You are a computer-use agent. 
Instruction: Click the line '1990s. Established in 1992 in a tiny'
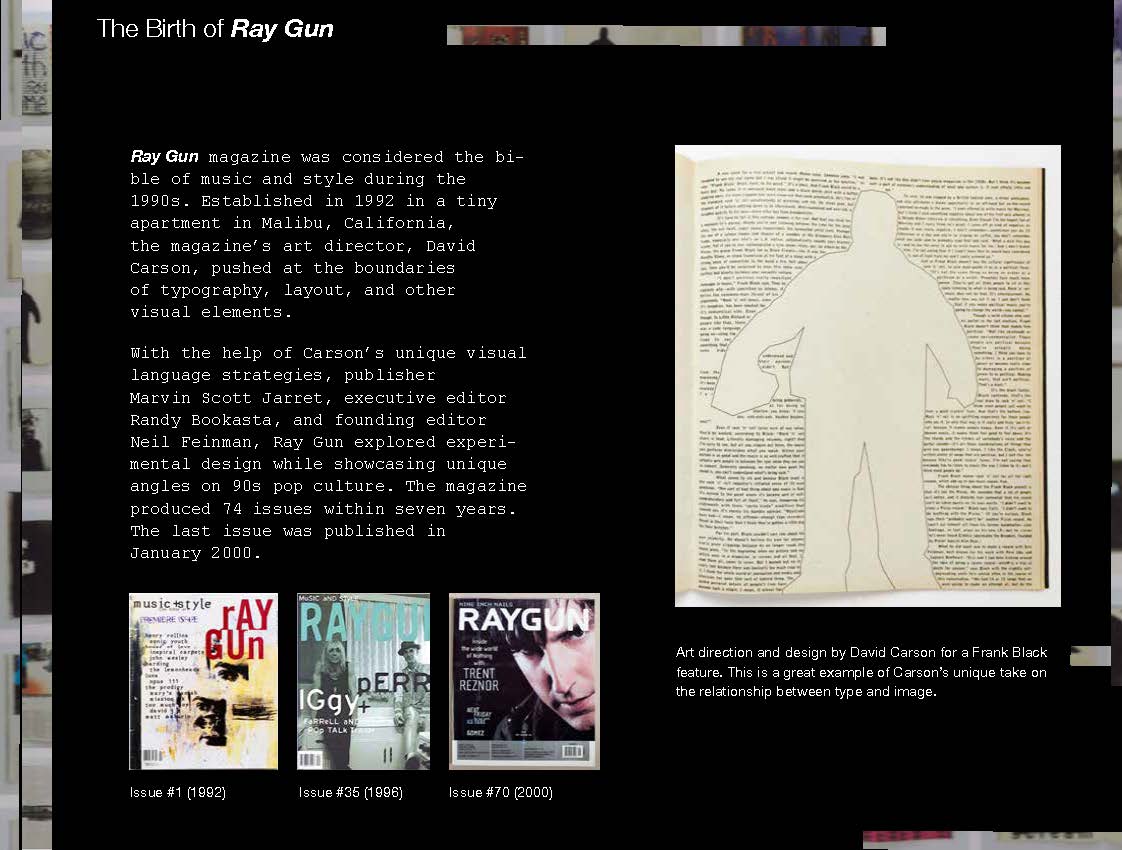313,201
